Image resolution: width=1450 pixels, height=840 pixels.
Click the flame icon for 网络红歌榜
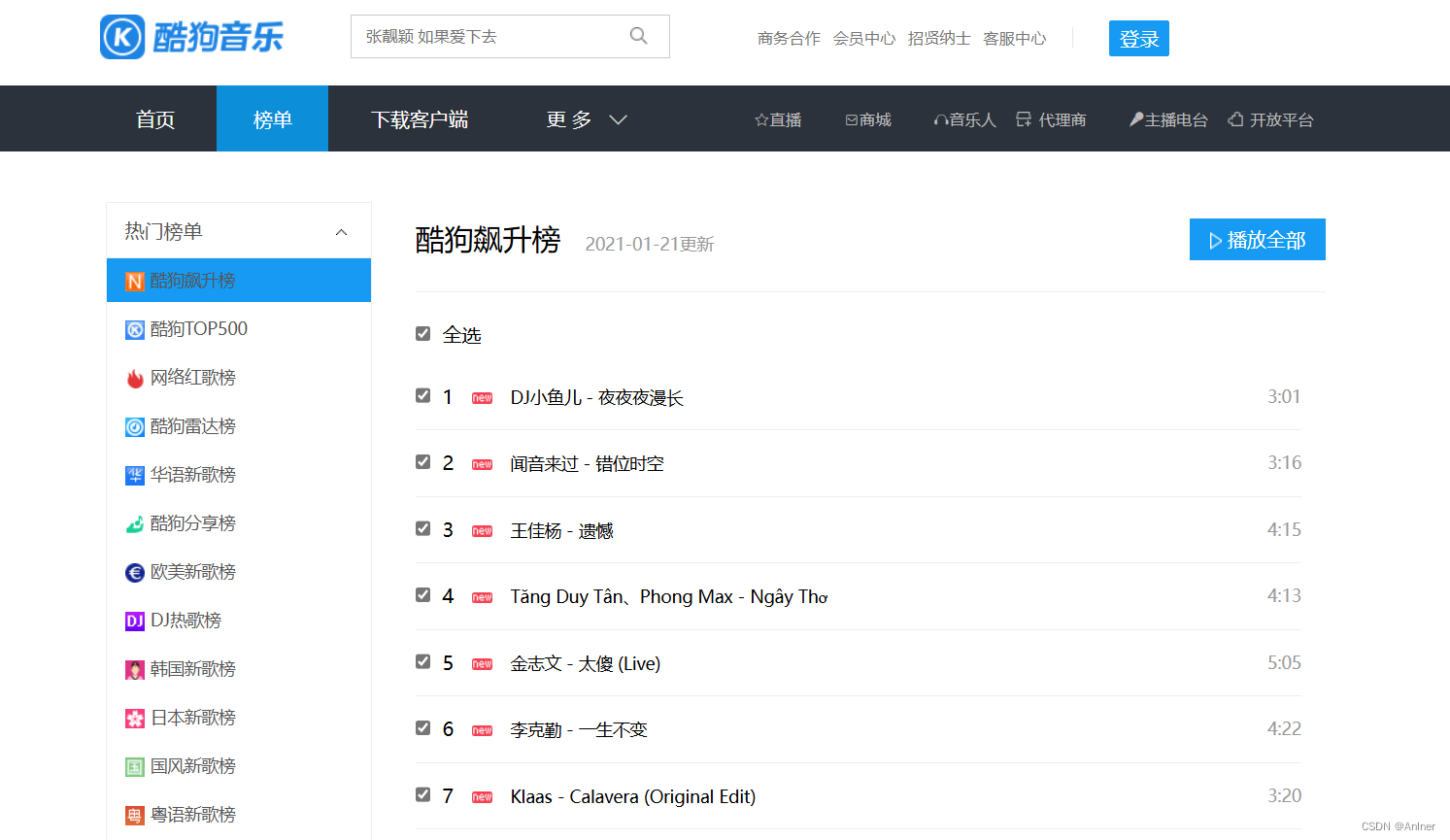[135, 379]
